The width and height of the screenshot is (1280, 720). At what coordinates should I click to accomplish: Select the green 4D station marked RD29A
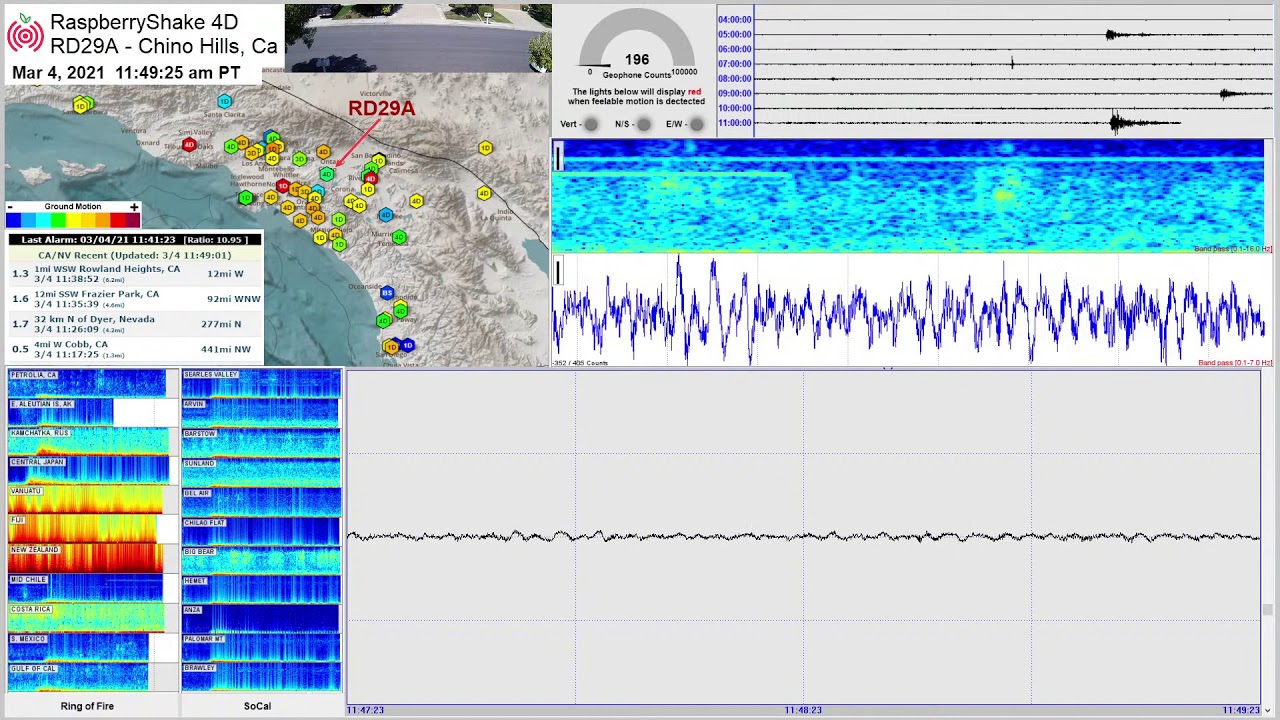coord(326,174)
